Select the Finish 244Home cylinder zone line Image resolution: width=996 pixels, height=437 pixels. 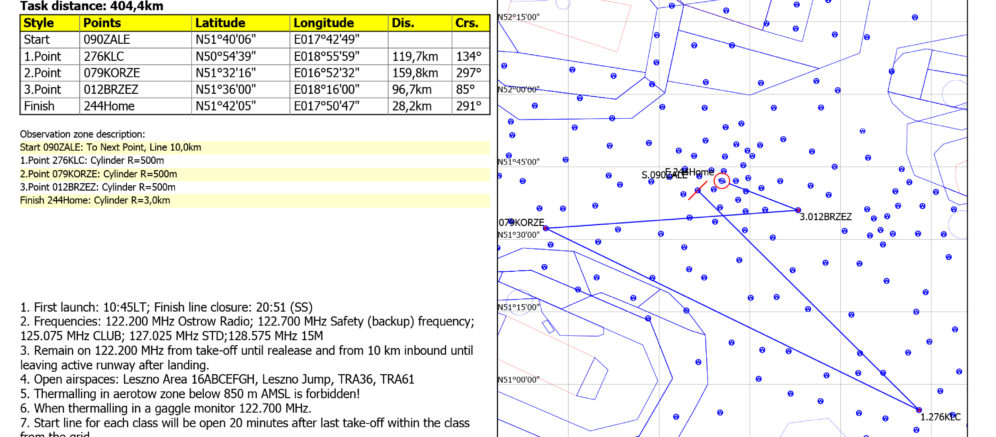click(x=95, y=200)
